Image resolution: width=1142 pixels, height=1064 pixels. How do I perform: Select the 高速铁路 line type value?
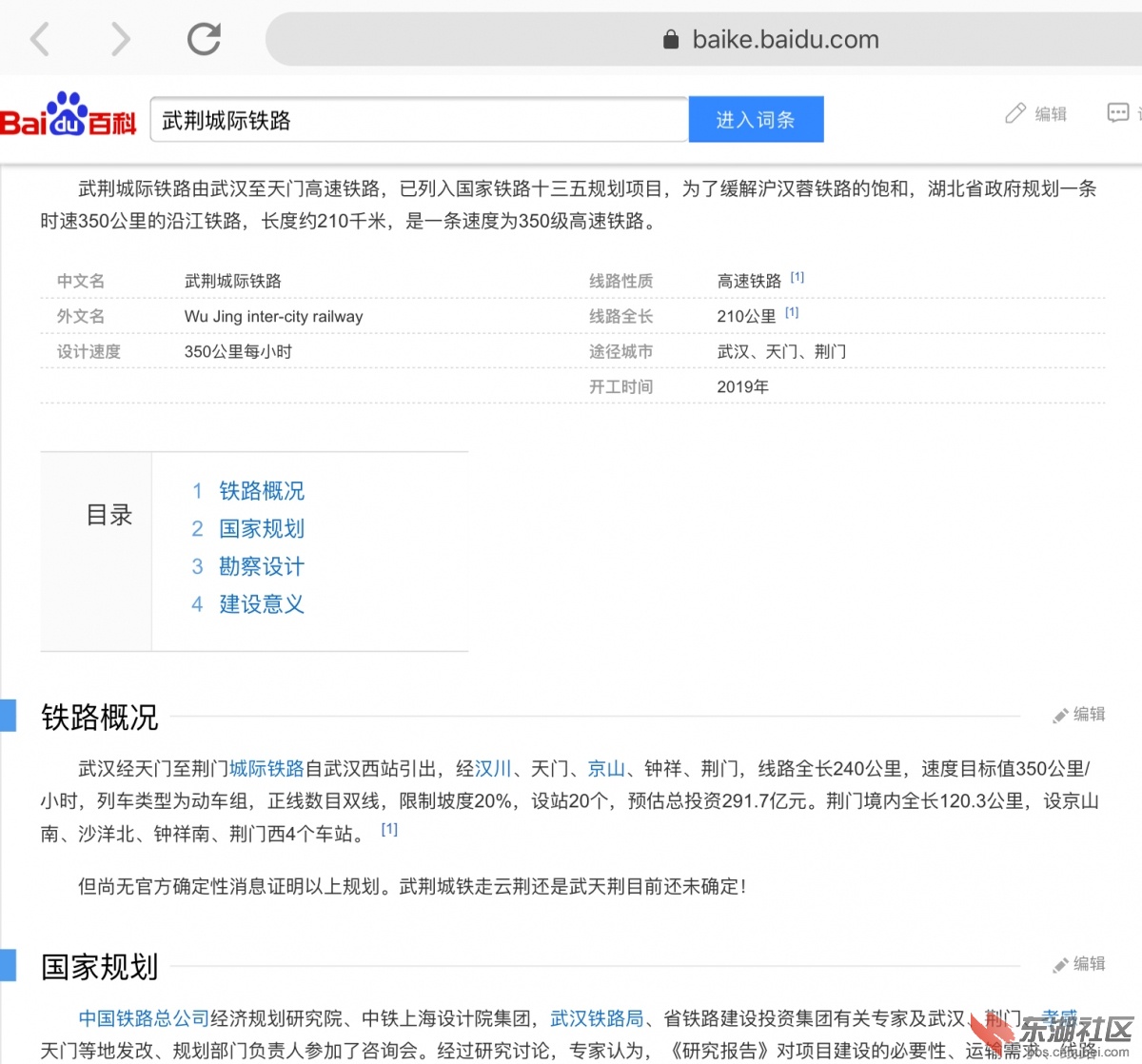tap(749, 282)
